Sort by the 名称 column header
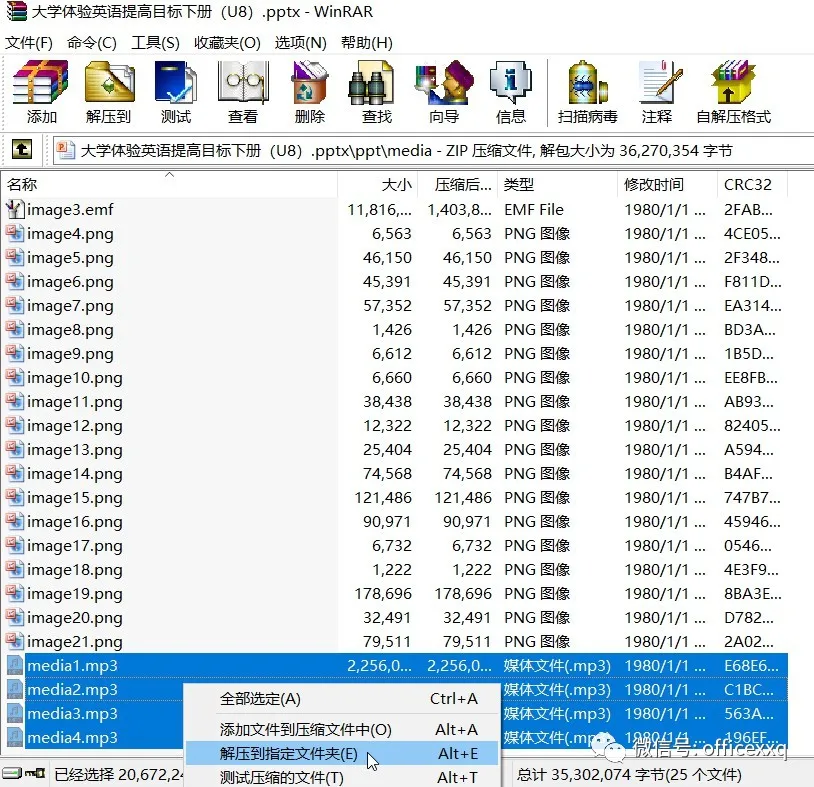 pyautogui.click(x=169, y=184)
